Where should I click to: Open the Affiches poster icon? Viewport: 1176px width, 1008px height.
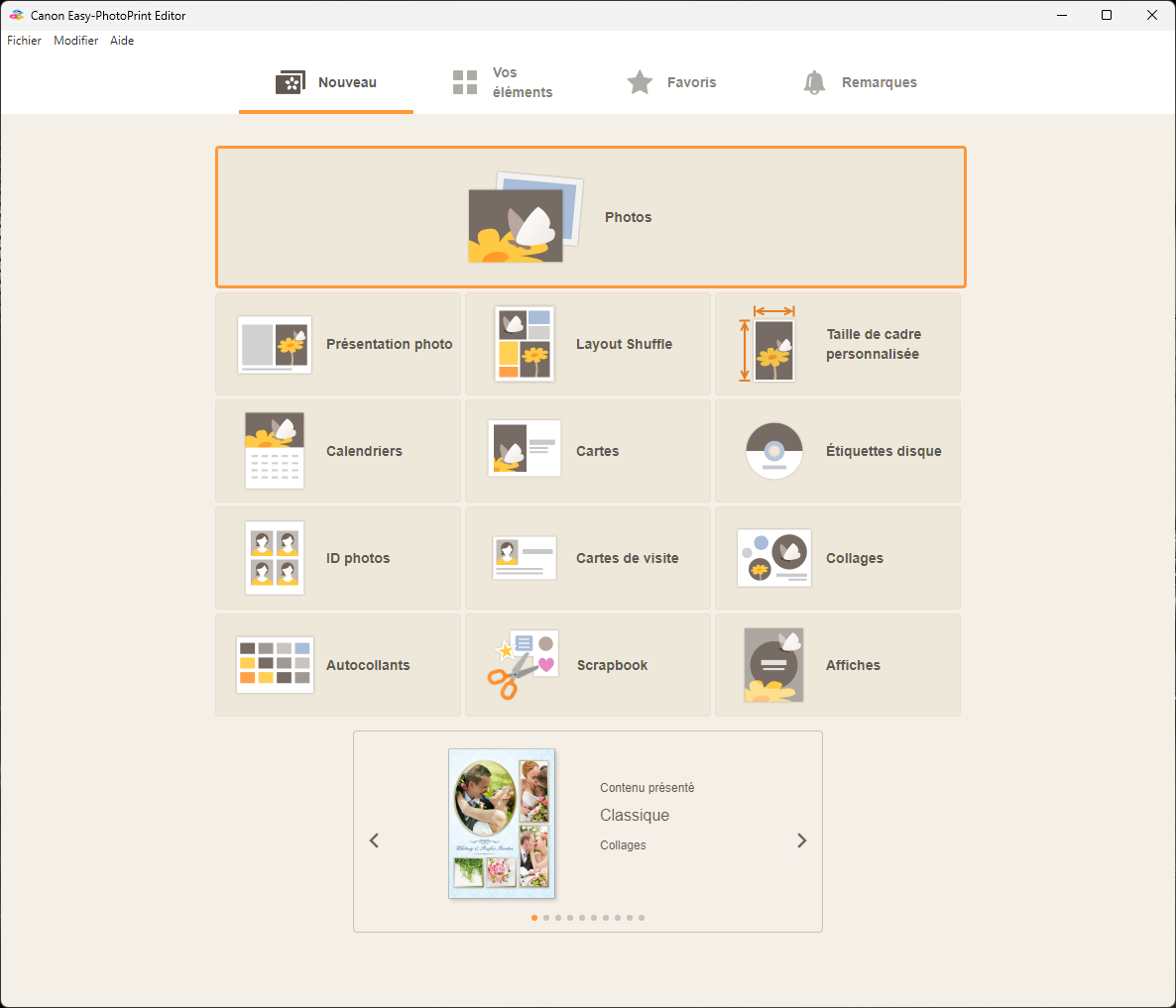click(774, 665)
